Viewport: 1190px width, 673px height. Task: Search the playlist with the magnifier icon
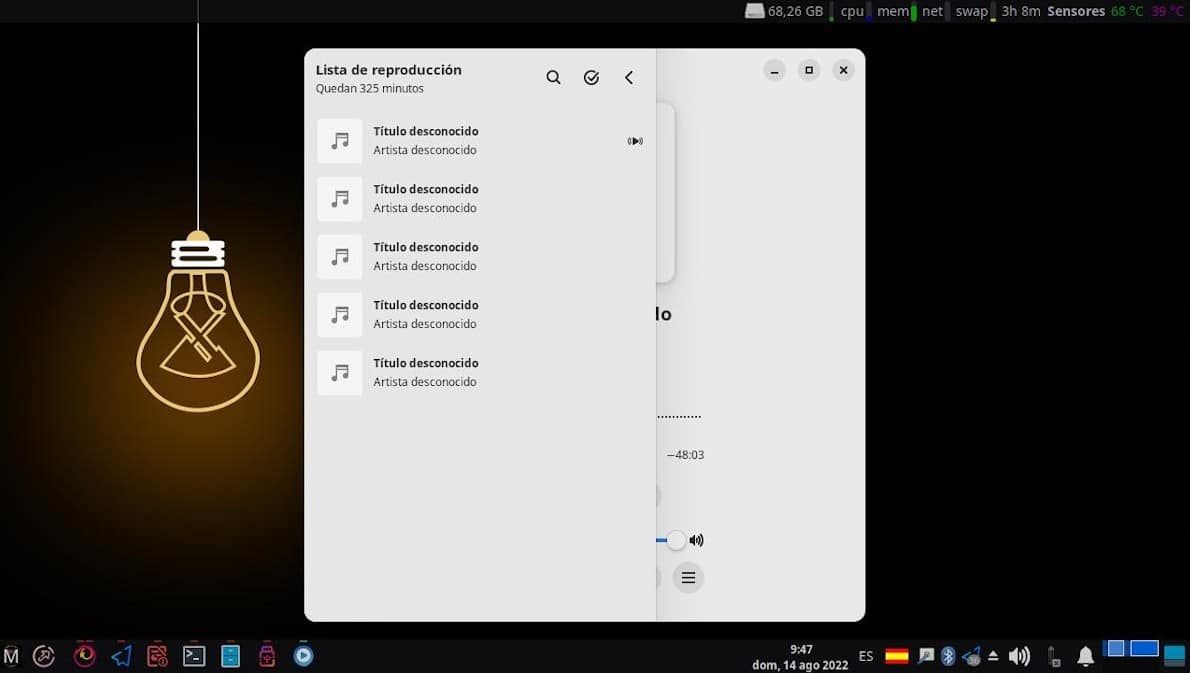(553, 78)
